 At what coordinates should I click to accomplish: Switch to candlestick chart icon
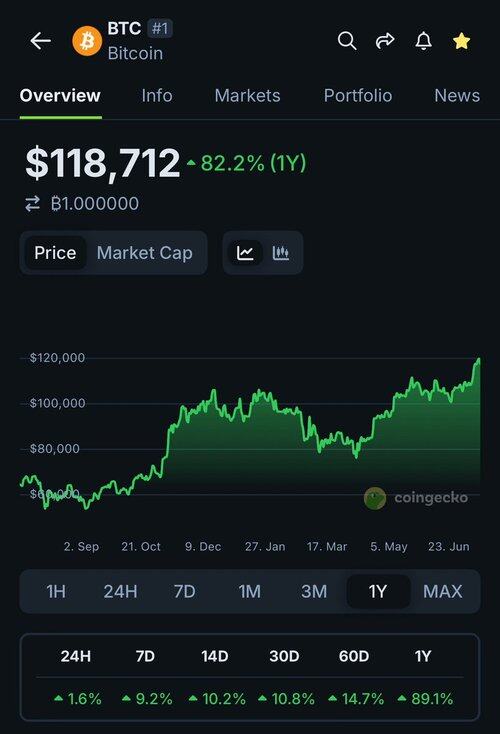click(x=280, y=253)
